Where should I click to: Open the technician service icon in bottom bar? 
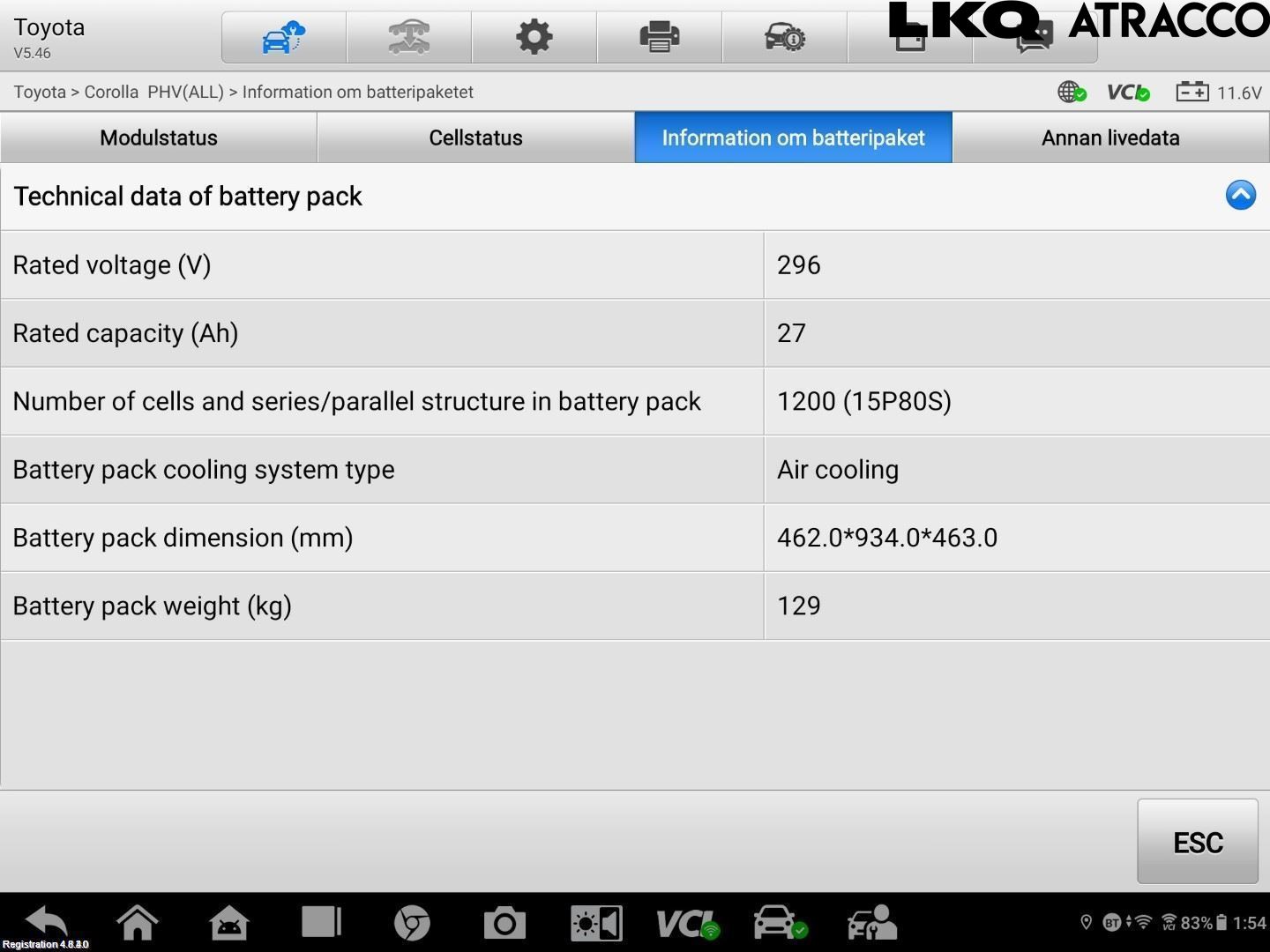pos(871,923)
